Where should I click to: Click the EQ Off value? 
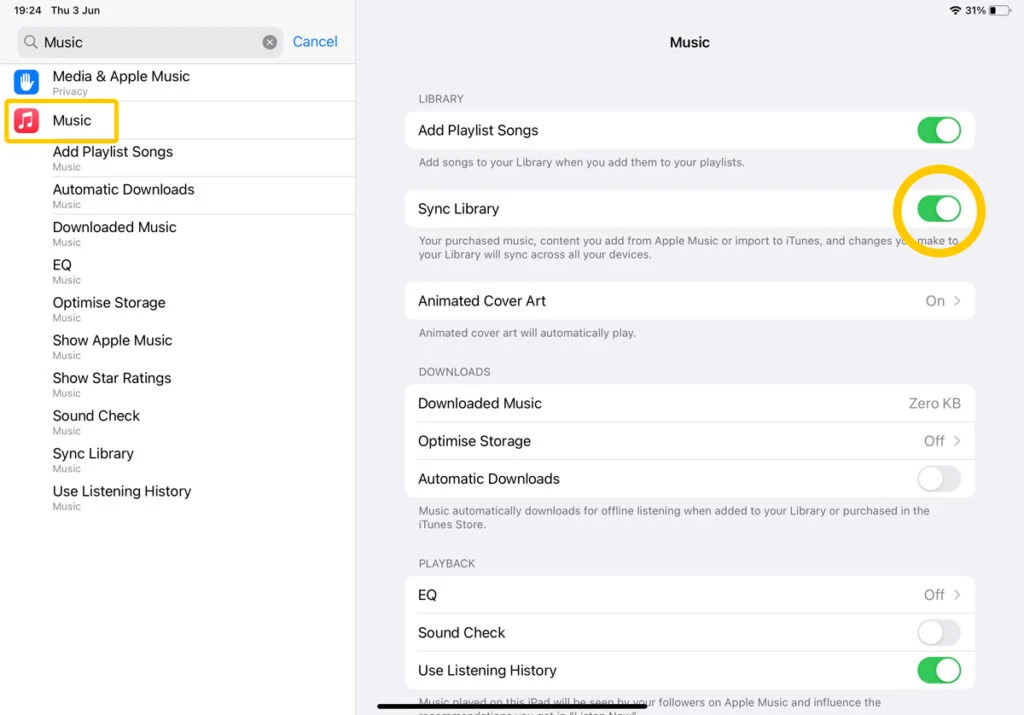[934, 595]
